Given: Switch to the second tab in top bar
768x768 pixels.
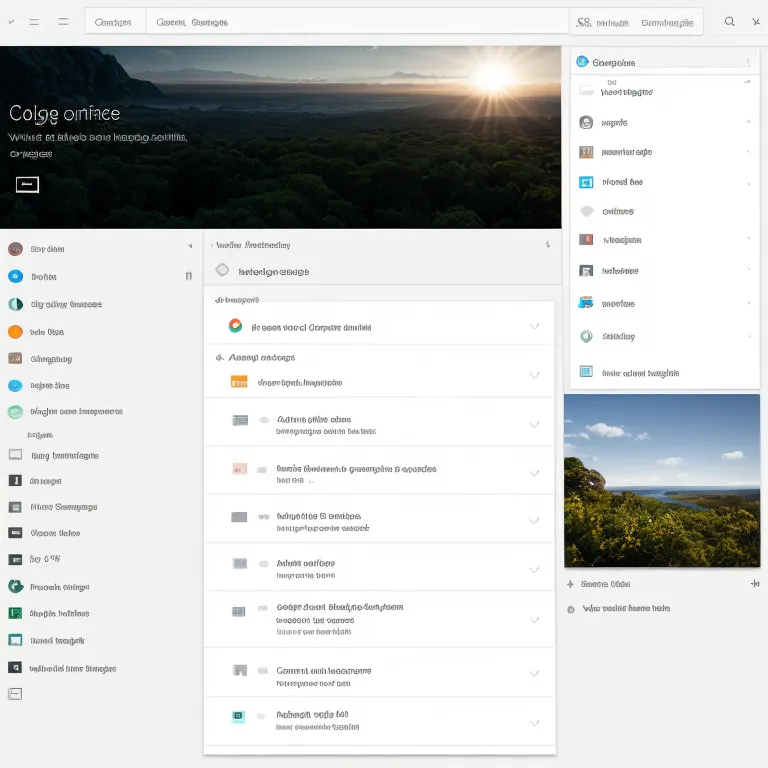Looking at the screenshot, I should (x=192, y=22).
